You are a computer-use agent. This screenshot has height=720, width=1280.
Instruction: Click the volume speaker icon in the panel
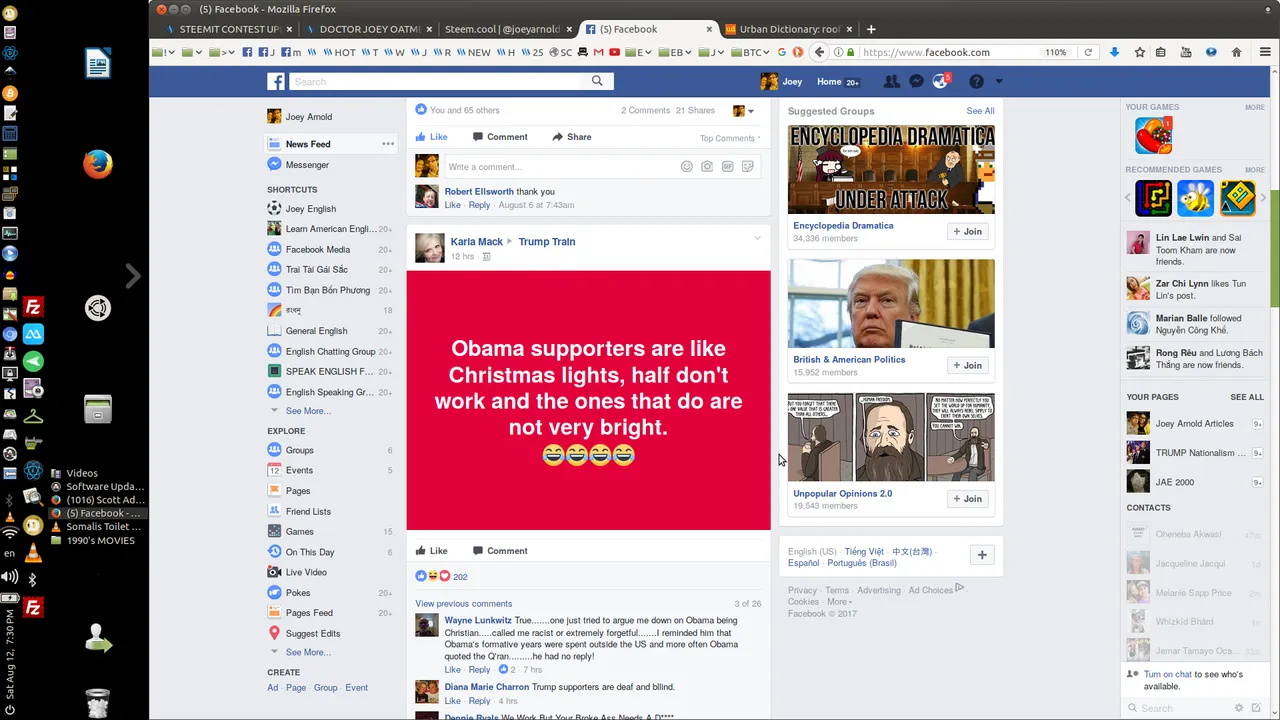pyautogui.click(x=9, y=577)
